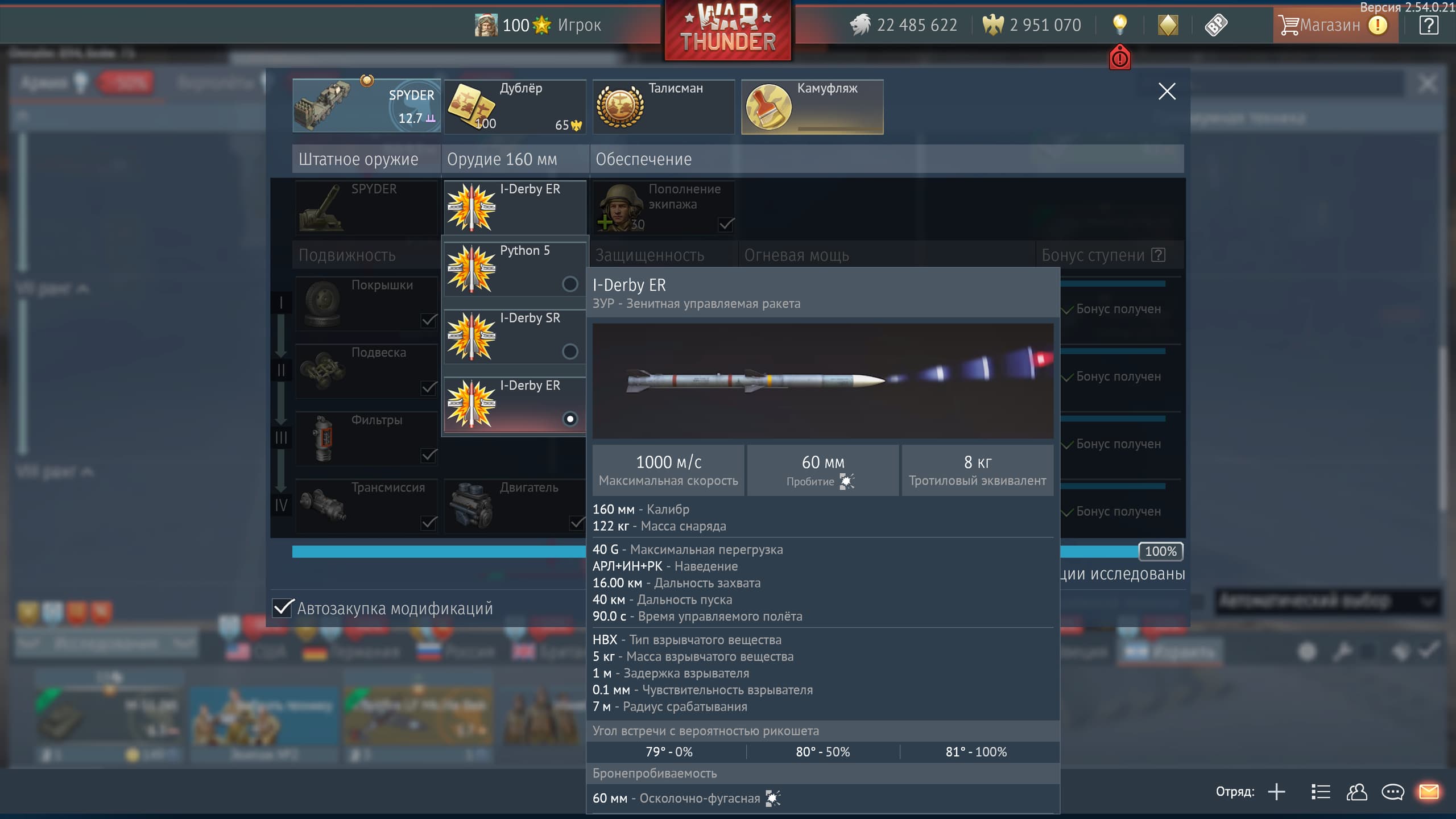
Task: Open the chat bubble icon
Action: pyautogui.click(x=1392, y=791)
